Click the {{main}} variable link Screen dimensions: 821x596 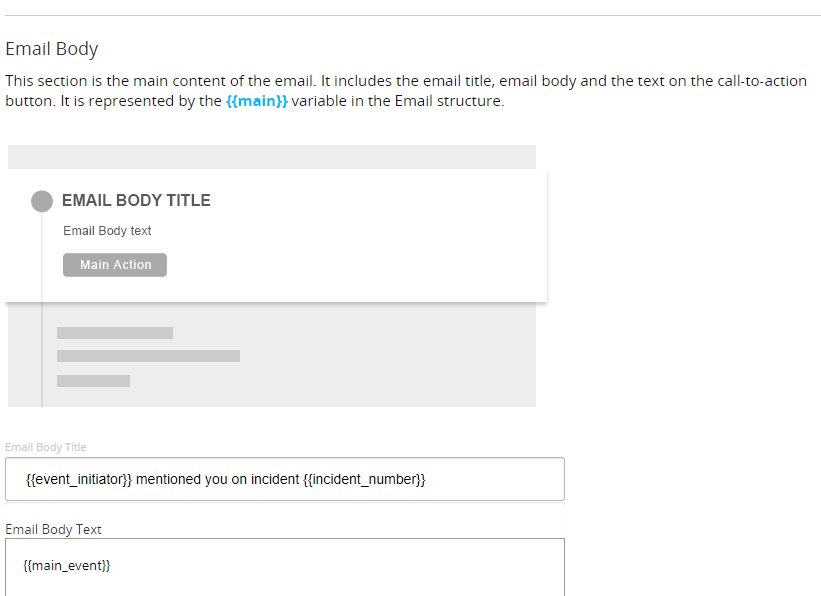257,101
